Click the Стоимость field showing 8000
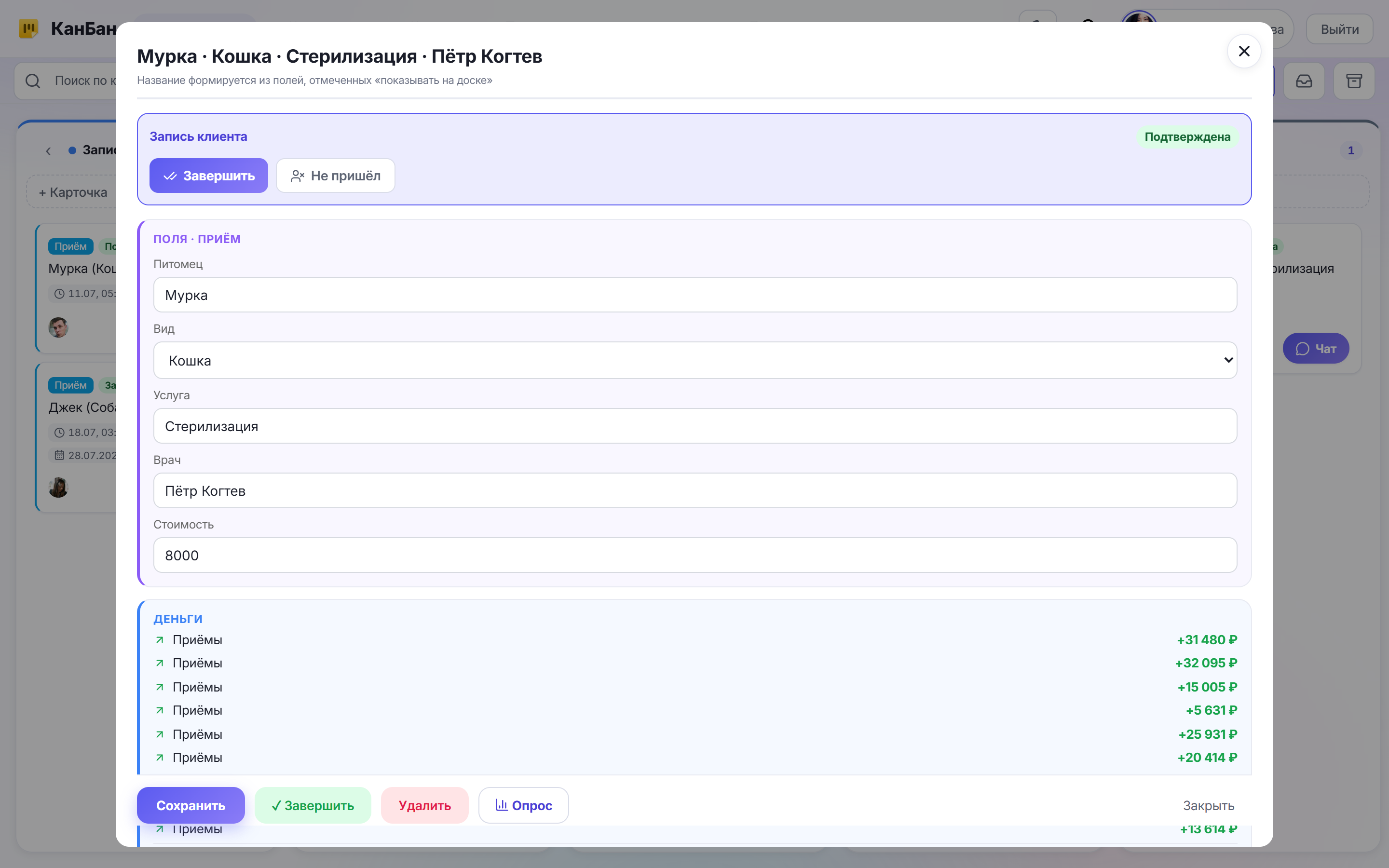The image size is (1389, 868). tap(694, 555)
